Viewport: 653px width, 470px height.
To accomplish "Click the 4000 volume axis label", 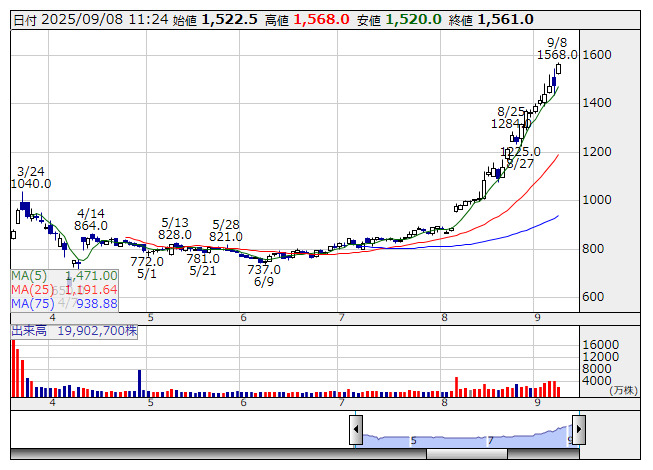I will click(x=597, y=381).
